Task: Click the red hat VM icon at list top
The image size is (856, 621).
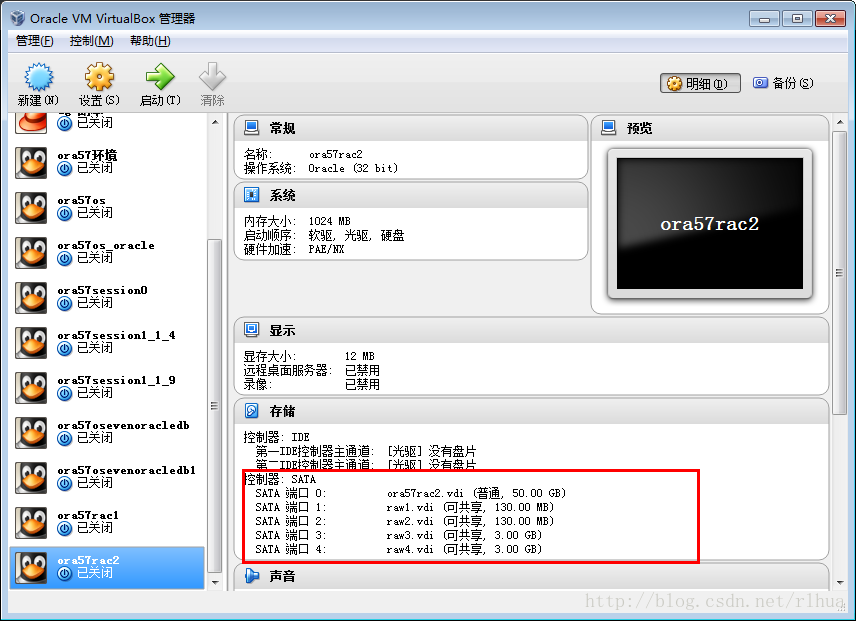Action: 32,122
